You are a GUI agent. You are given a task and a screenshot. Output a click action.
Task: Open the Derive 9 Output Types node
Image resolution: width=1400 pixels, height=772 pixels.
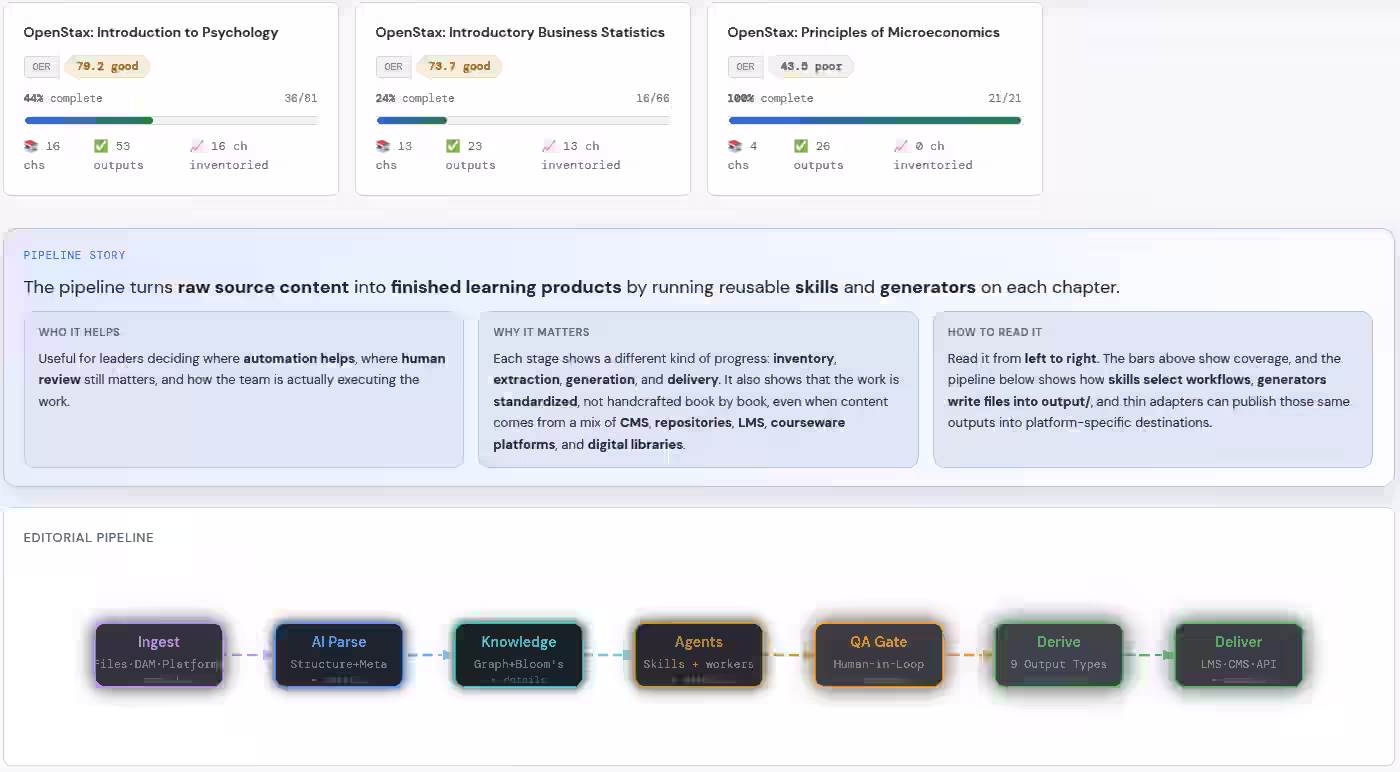point(1059,655)
